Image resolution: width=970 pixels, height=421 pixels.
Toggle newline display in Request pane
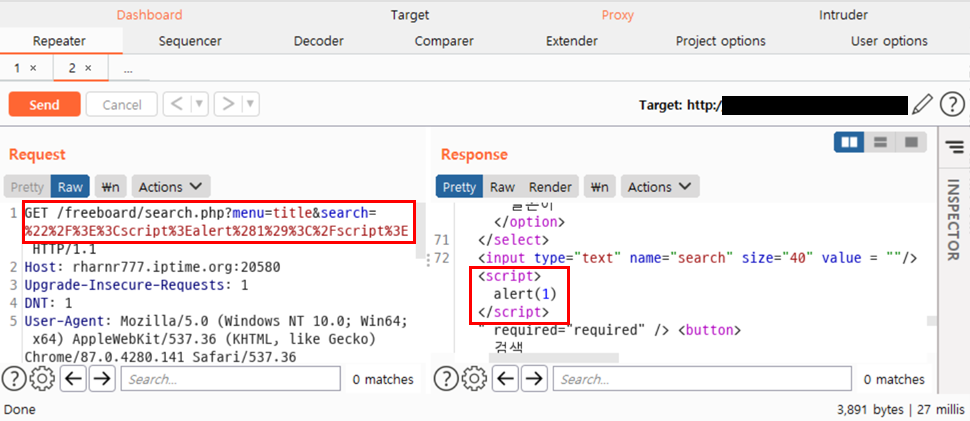pos(110,187)
